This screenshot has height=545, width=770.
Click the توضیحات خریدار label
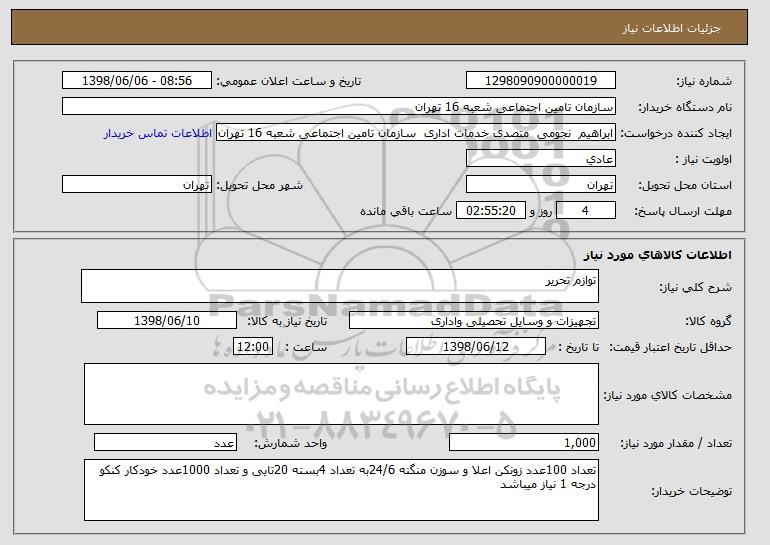691,491
